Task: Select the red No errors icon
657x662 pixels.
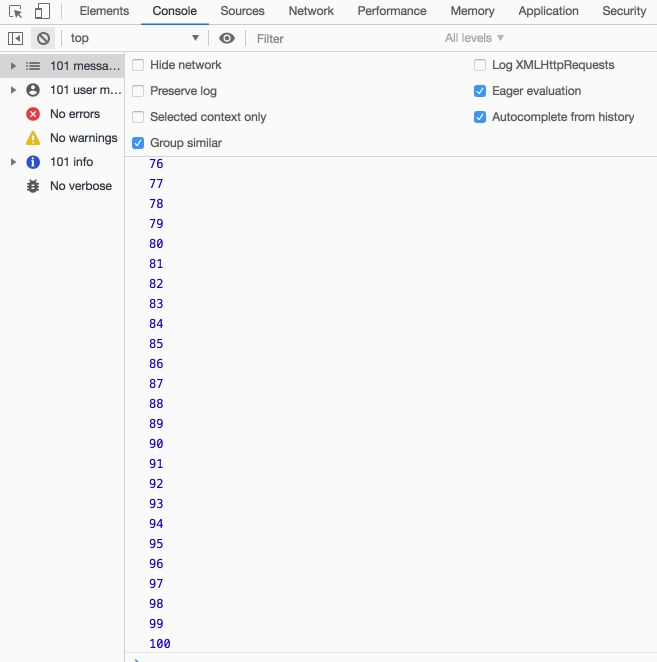Action: [x=33, y=114]
